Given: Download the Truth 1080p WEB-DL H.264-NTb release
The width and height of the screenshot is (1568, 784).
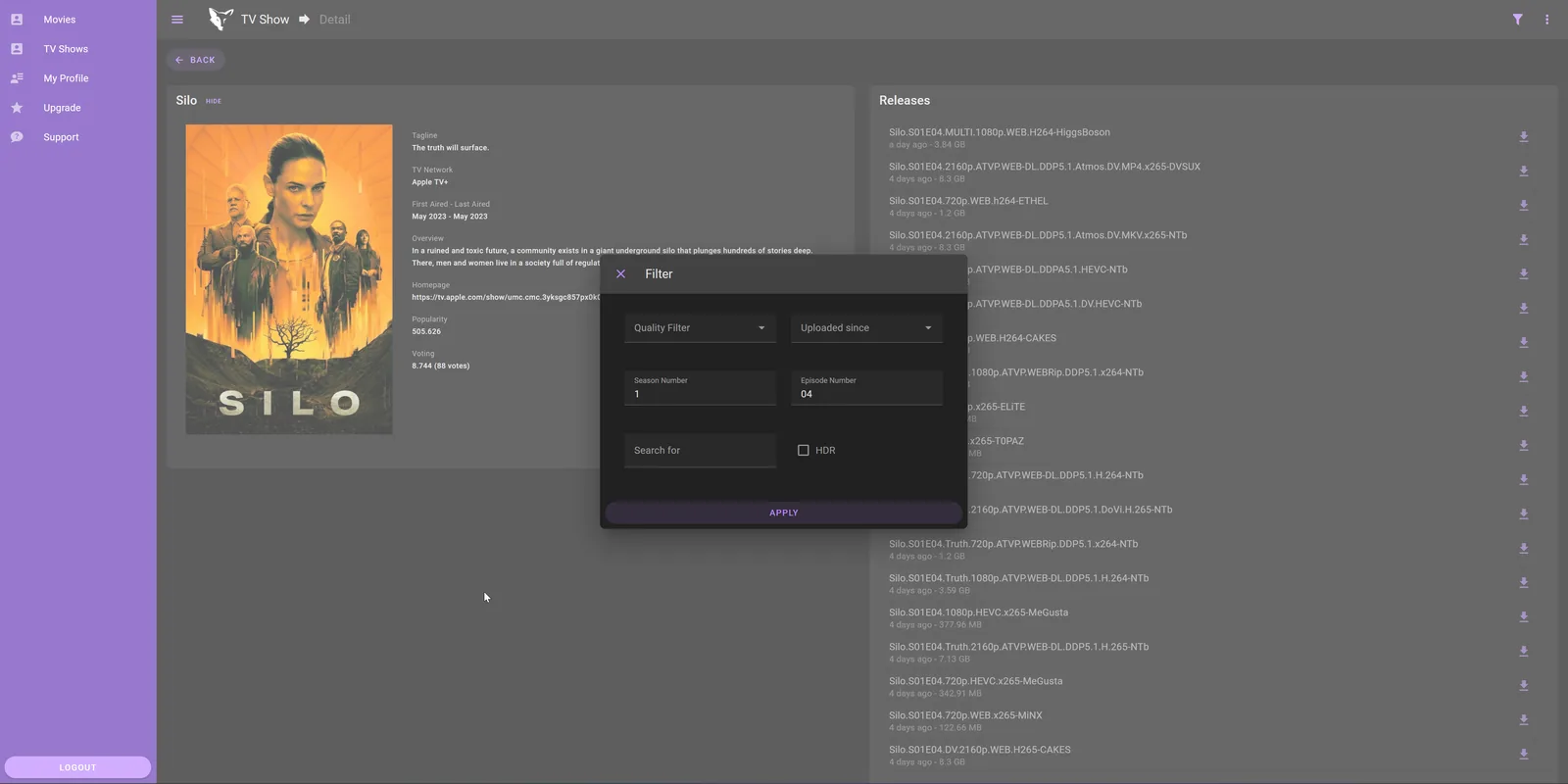Looking at the screenshot, I should [x=1523, y=583].
